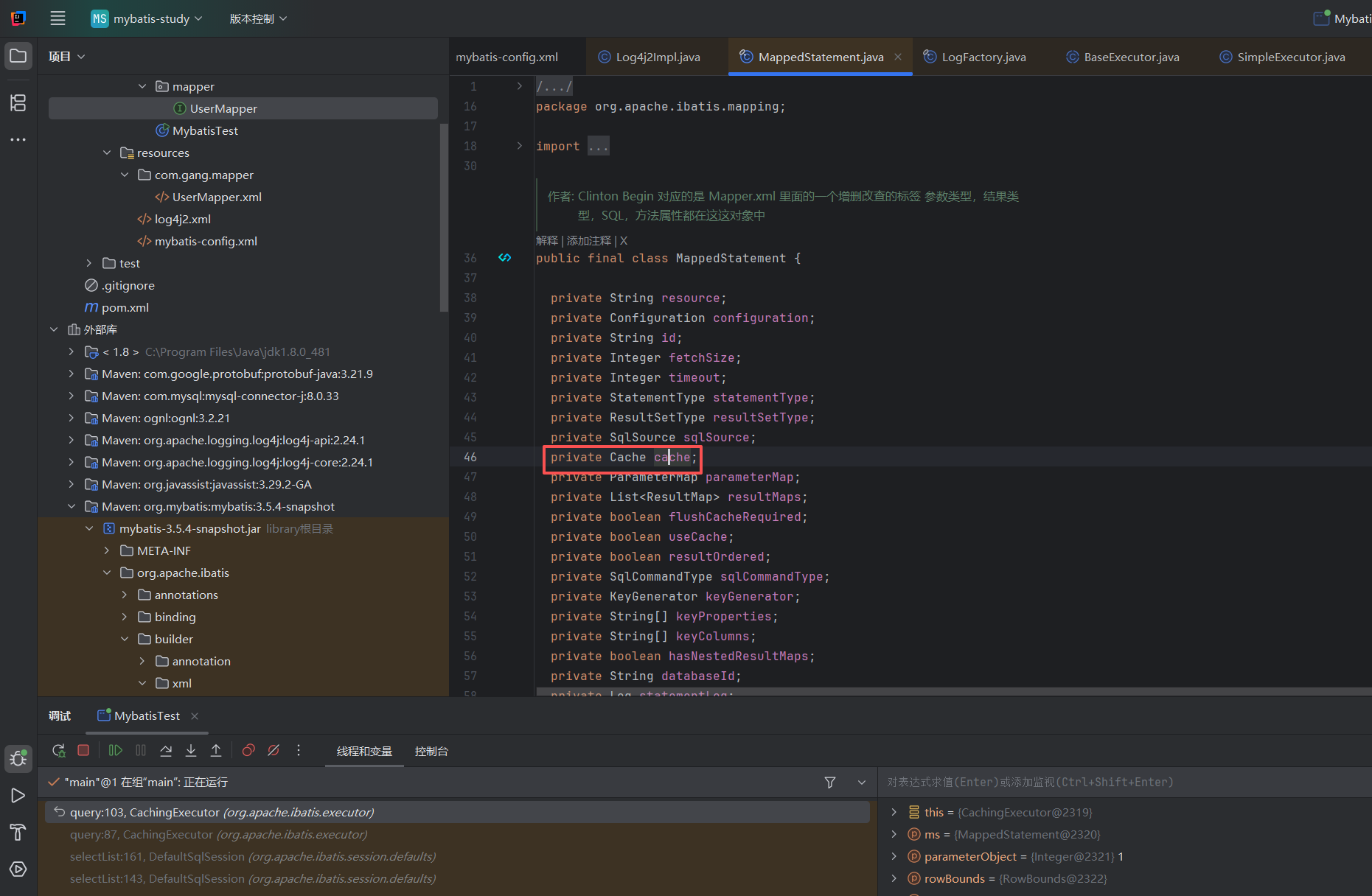Click the editor horizontal scrollbar
The width and height of the screenshot is (1372, 896).
click(954, 692)
